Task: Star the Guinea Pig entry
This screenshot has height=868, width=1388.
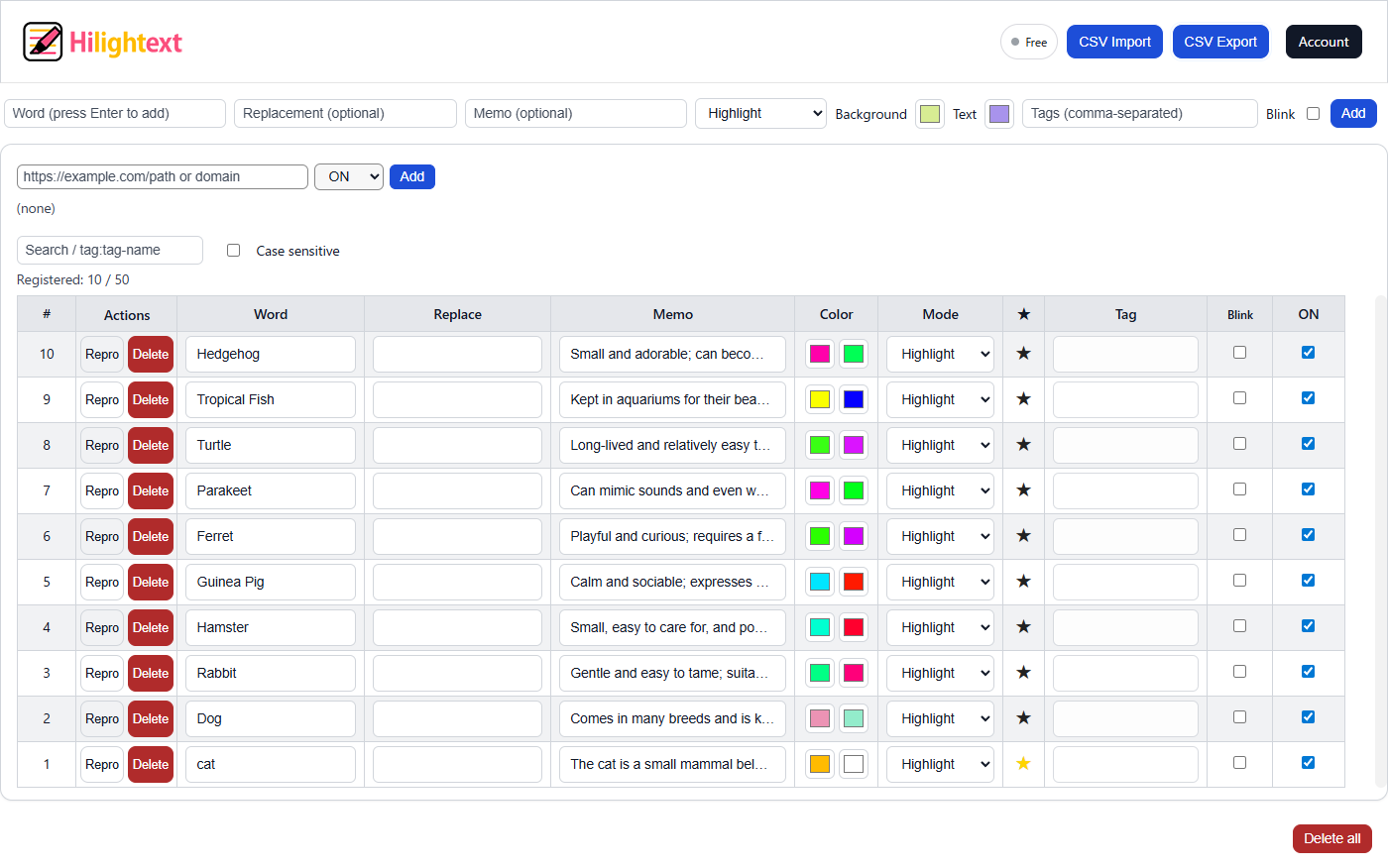Action: click(1023, 582)
